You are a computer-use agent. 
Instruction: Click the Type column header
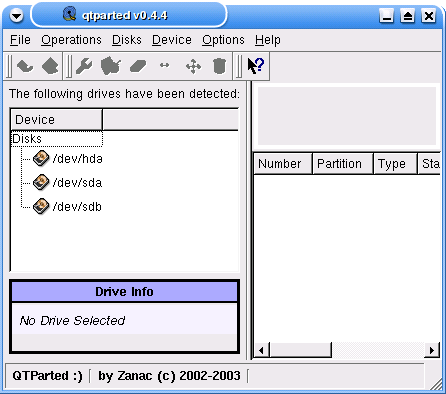pos(395,164)
